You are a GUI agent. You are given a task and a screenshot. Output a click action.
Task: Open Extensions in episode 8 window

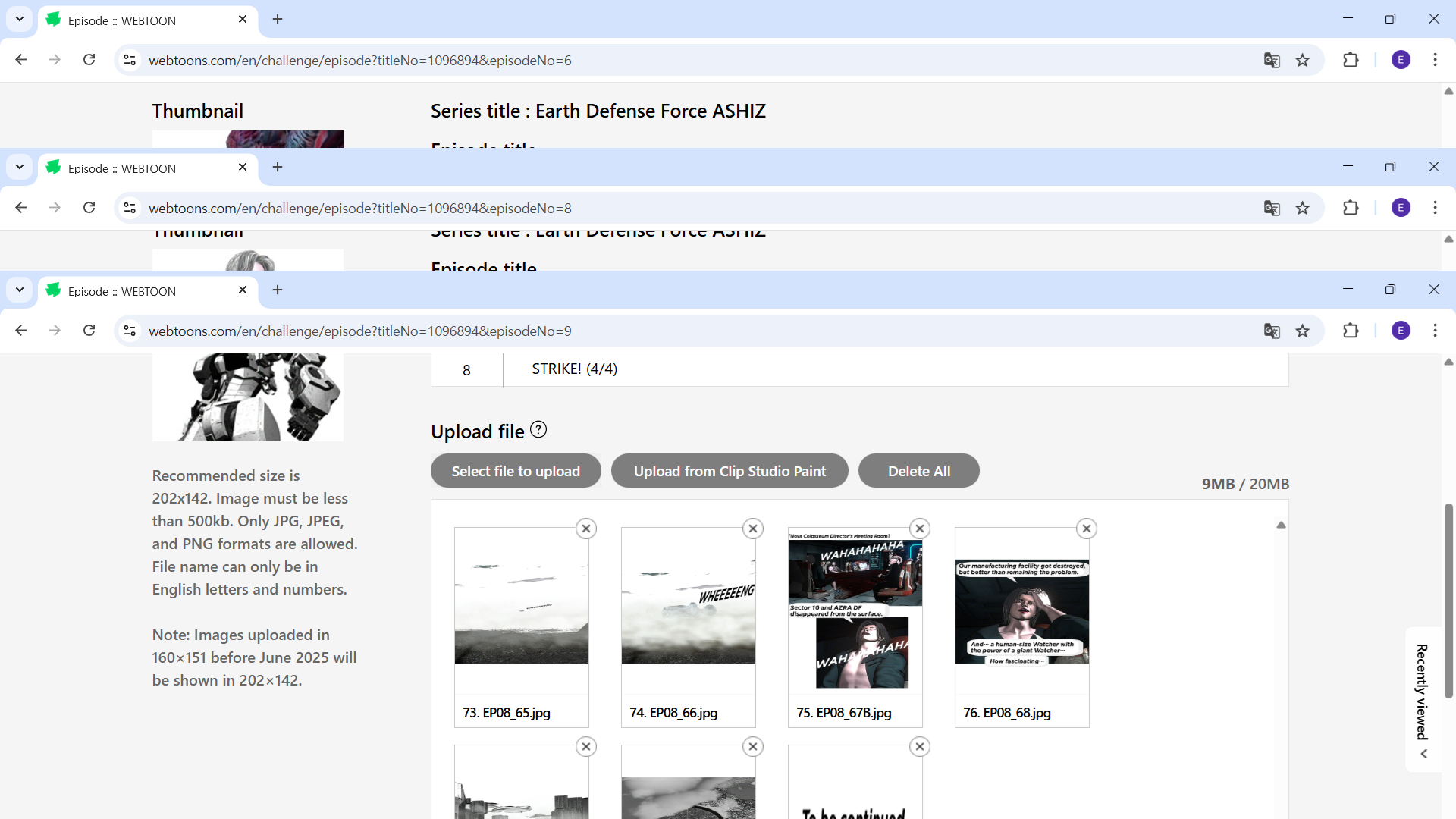tap(1351, 208)
